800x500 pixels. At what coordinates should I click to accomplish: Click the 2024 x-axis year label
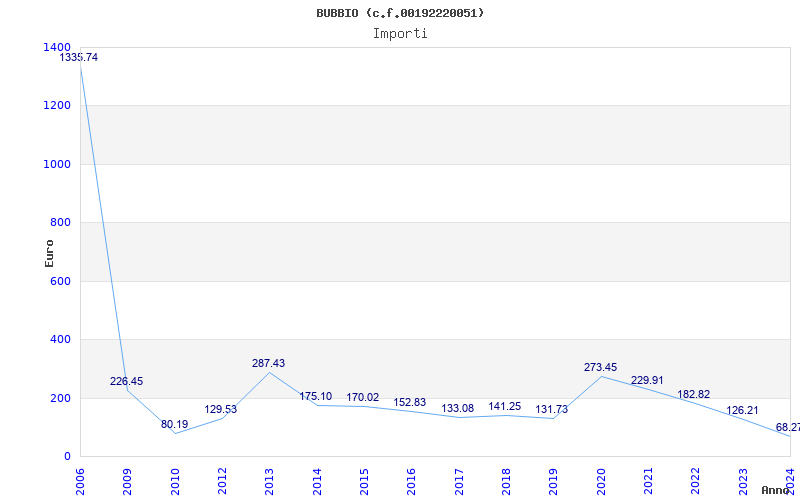790,482
